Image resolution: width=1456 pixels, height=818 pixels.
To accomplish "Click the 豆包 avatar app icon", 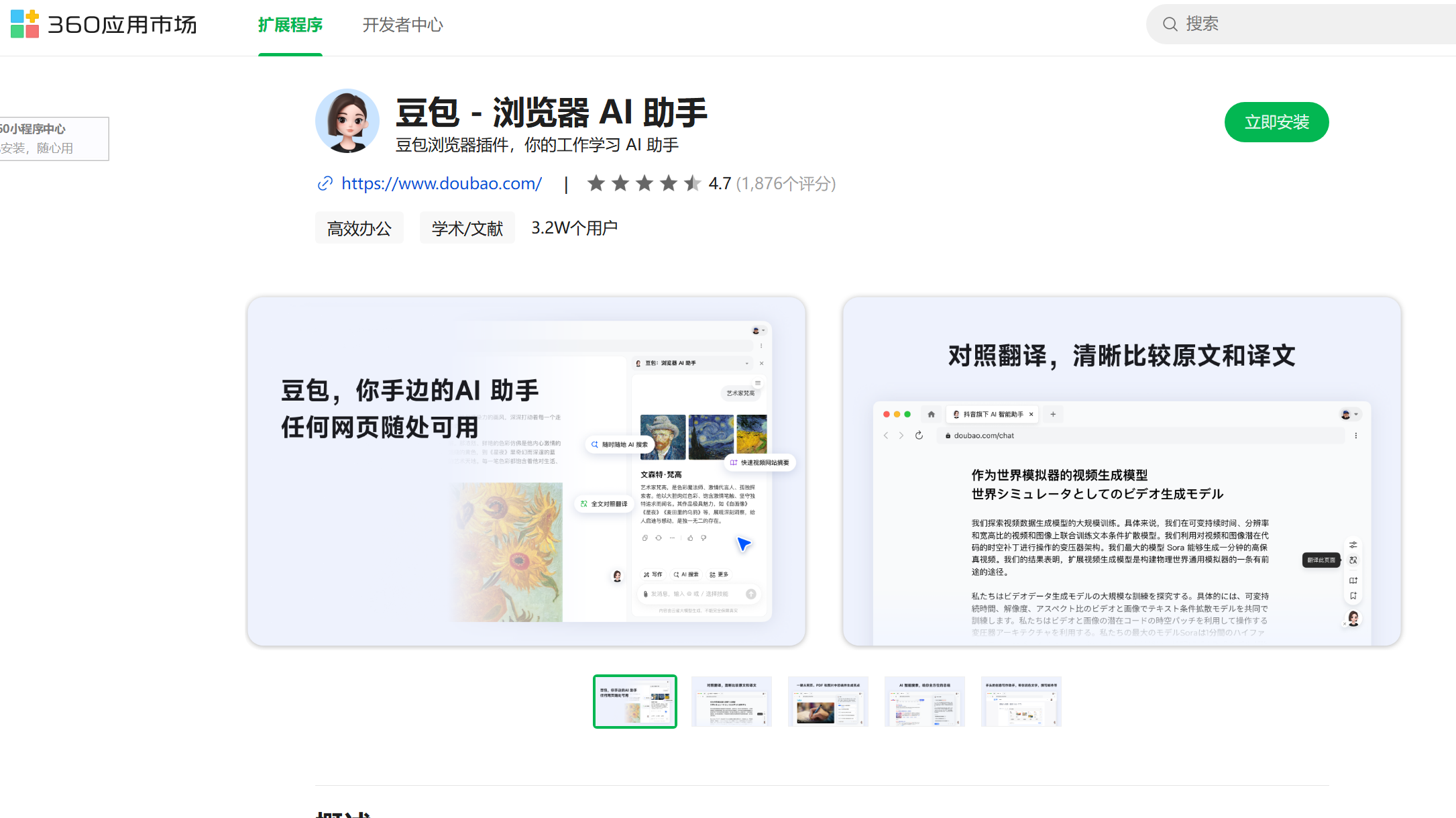I will click(x=347, y=121).
